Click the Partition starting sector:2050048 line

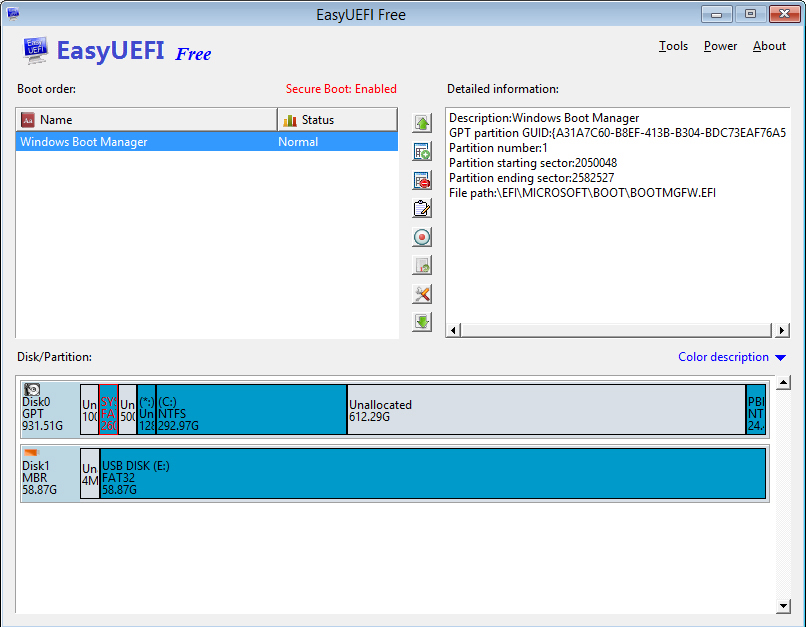(533, 163)
